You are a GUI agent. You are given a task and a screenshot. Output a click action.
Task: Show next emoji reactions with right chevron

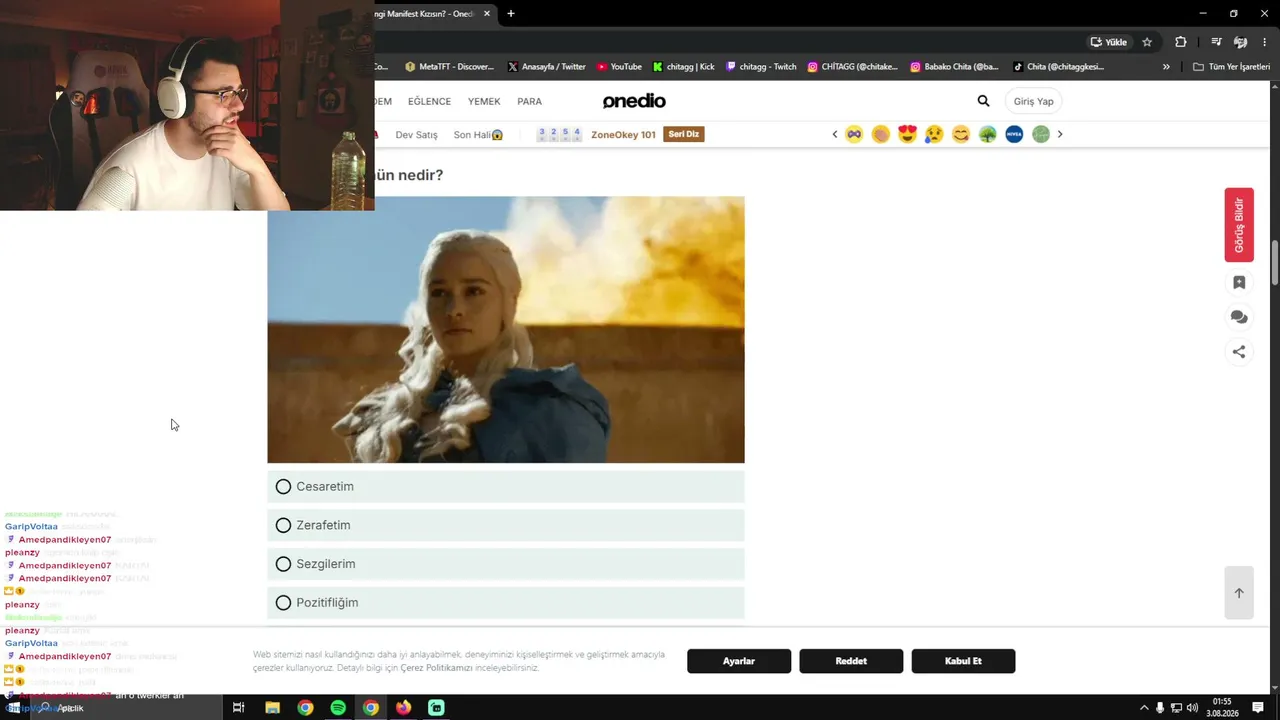click(1060, 134)
